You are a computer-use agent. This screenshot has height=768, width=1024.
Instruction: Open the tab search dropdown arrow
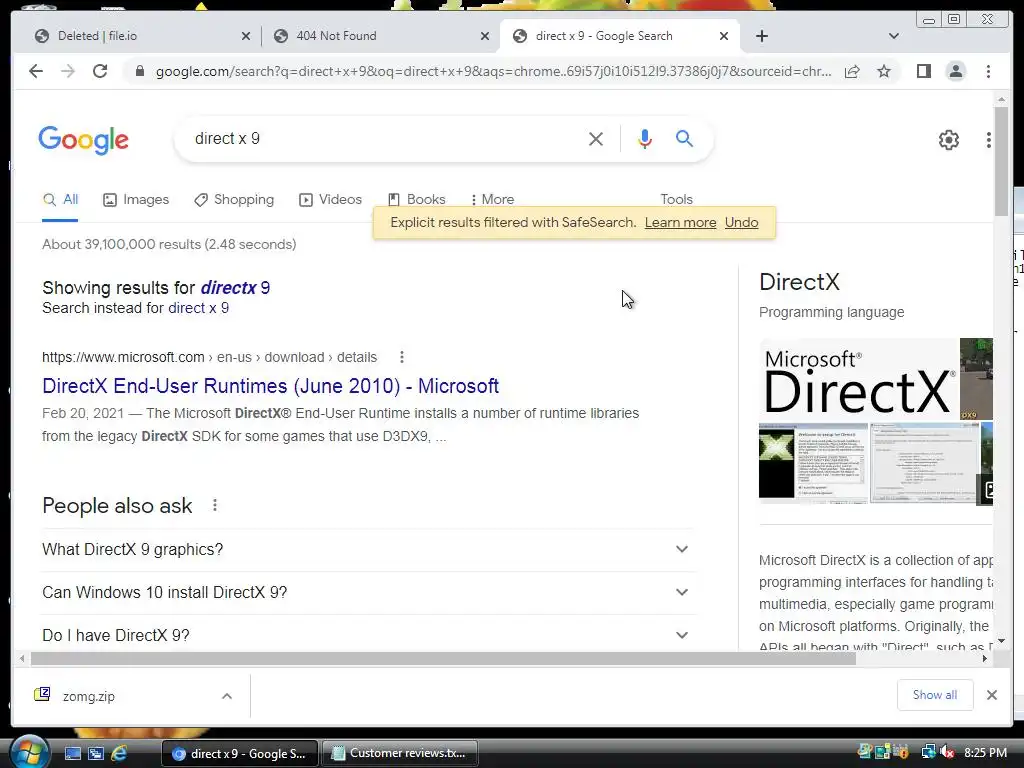(894, 36)
